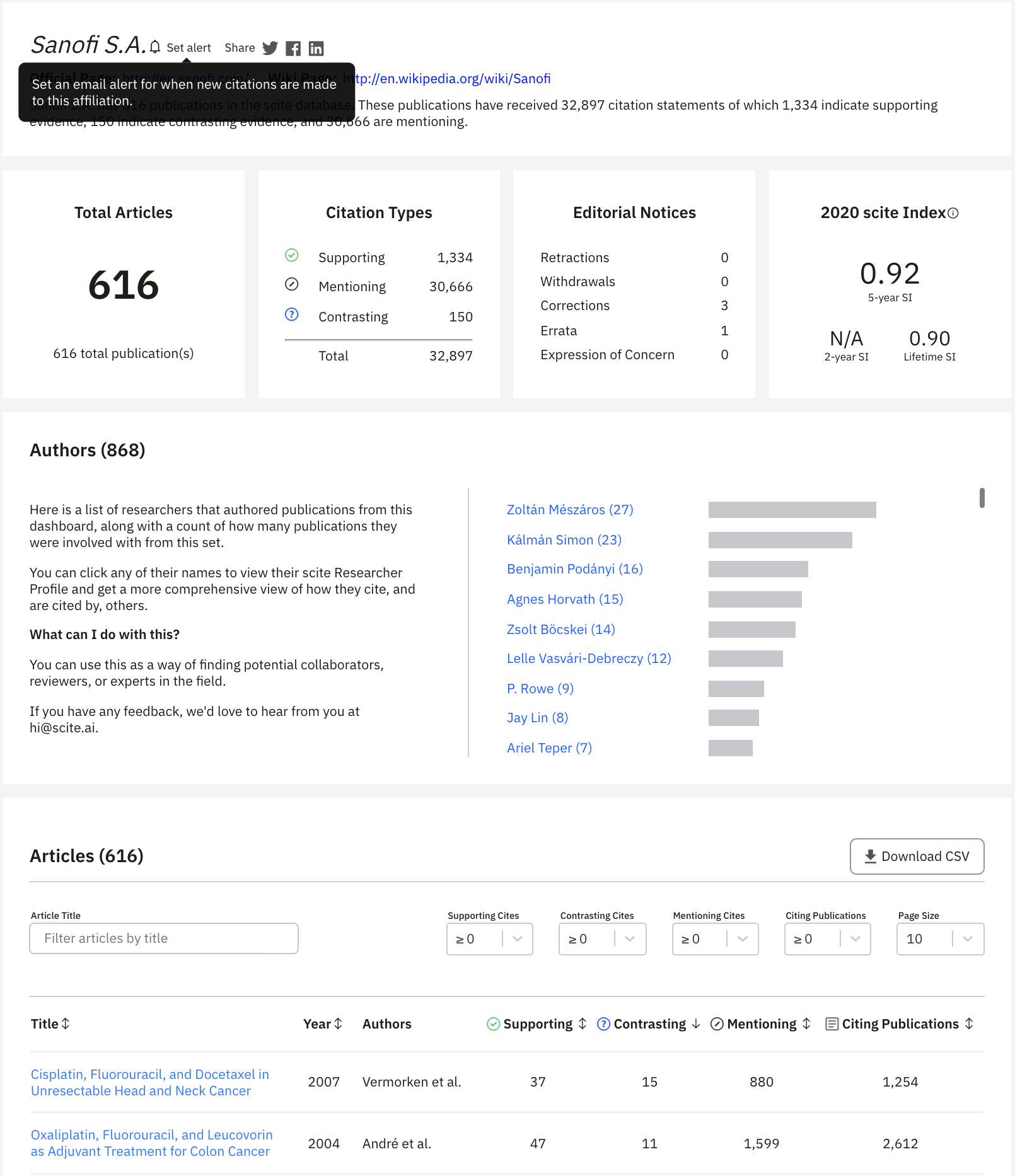Sort by Contrasting column down arrow
The image size is (1015, 1176).
696,1023
